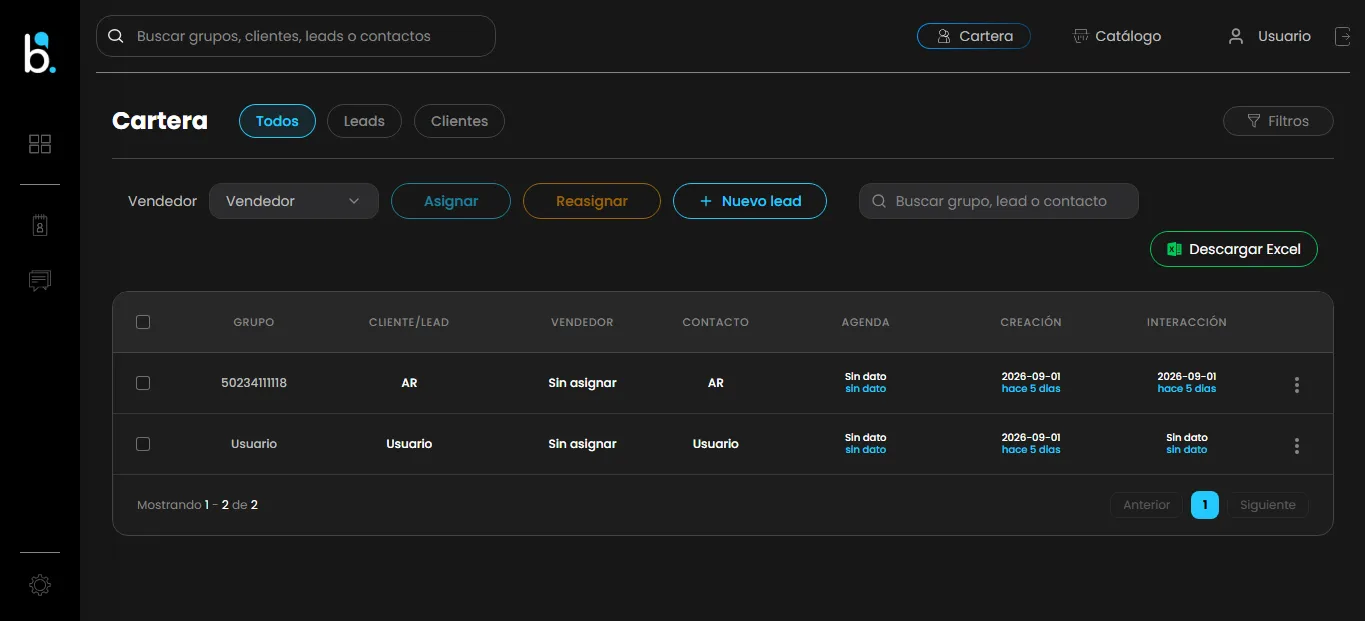Open the three-dot menu for Usuario row
The image size is (1365, 621).
pos(1297,446)
